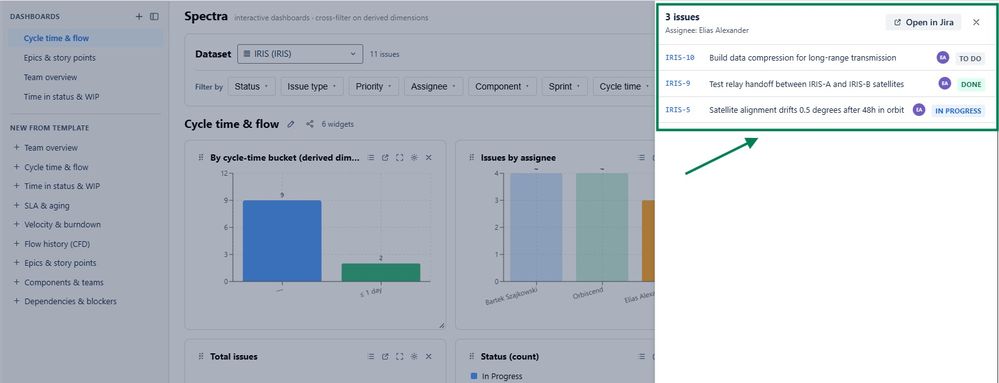Close the issues side panel
This screenshot has height=383, width=999.
976,22
